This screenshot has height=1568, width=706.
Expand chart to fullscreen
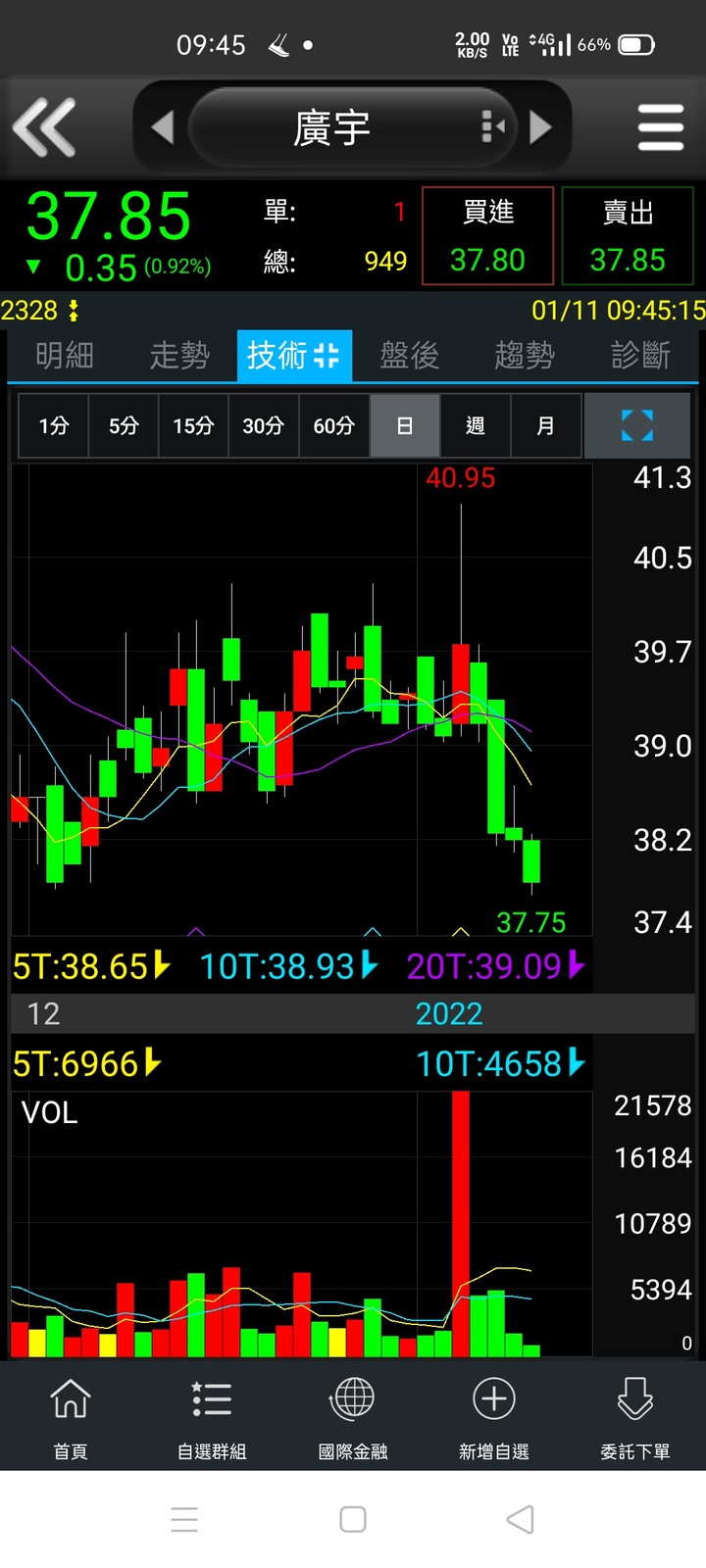pos(637,425)
